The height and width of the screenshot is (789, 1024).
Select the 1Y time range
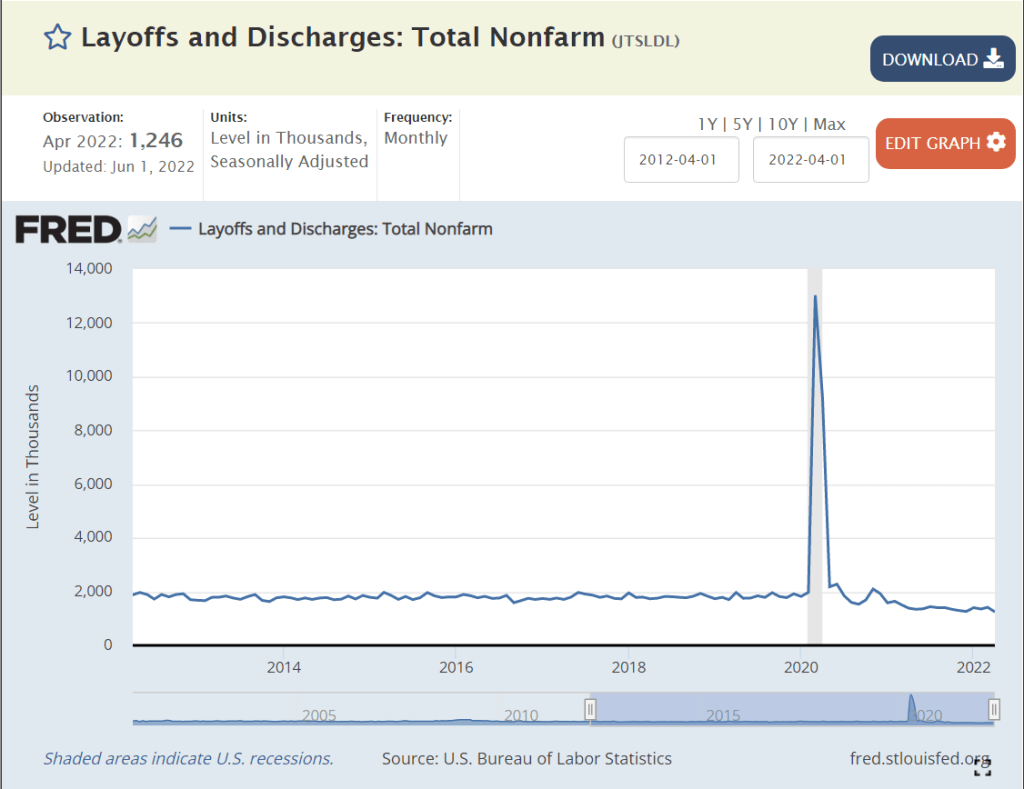pyautogui.click(x=707, y=124)
